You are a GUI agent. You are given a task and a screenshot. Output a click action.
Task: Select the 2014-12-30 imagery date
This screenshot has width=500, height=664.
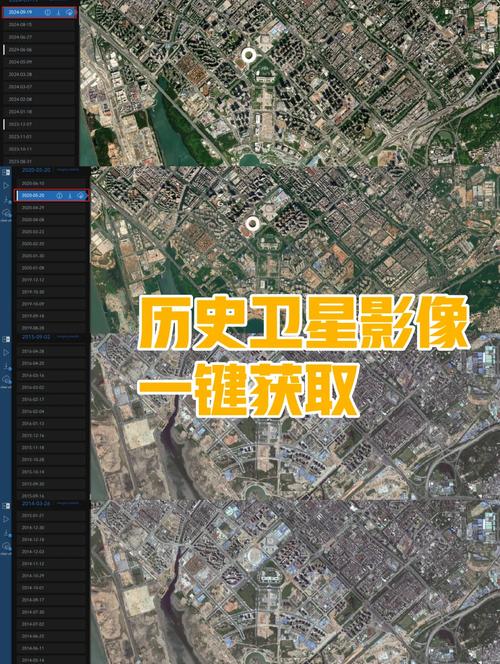pyautogui.click(x=52, y=528)
